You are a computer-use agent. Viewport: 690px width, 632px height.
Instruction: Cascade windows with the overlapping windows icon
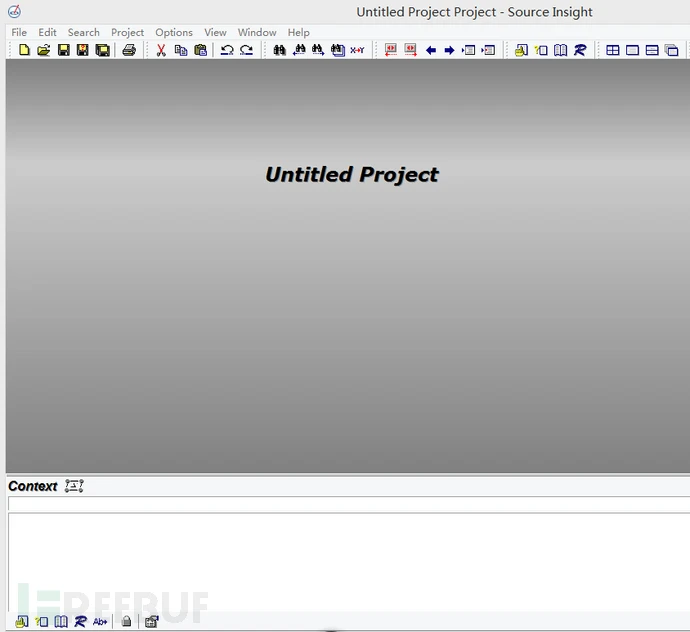[x=672, y=50]
